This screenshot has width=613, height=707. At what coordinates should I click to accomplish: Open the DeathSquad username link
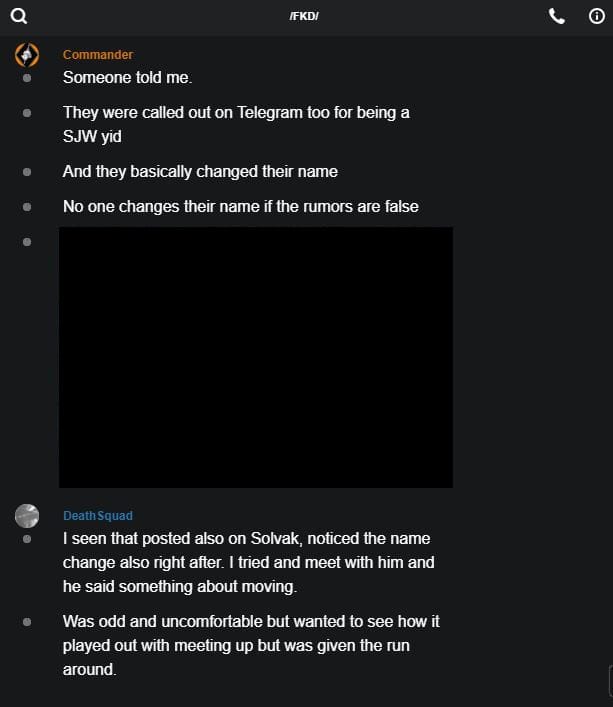pos(97,516)
